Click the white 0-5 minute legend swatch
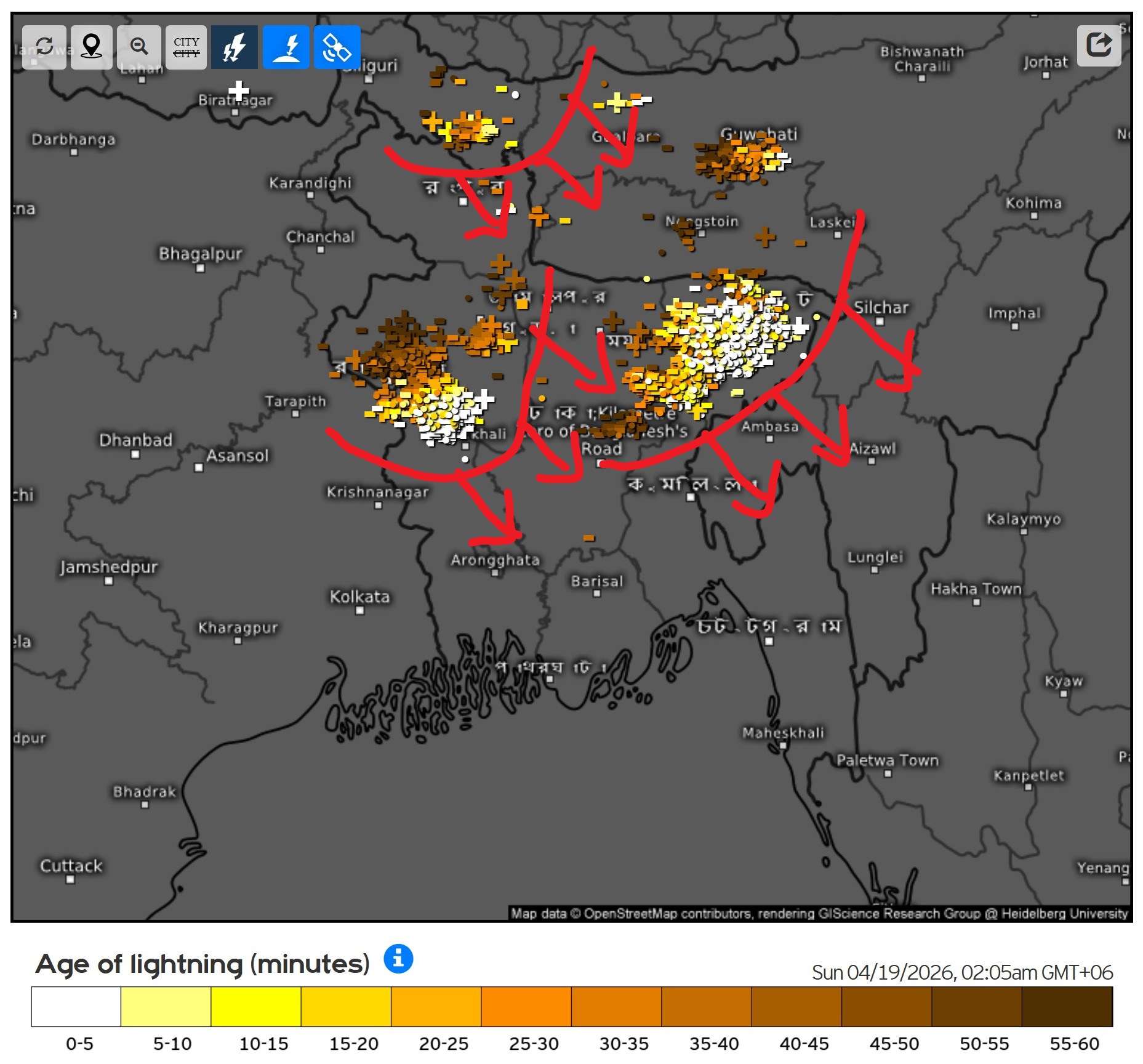Viewport: 1143px width, 1064px height. click(76, 1006)
